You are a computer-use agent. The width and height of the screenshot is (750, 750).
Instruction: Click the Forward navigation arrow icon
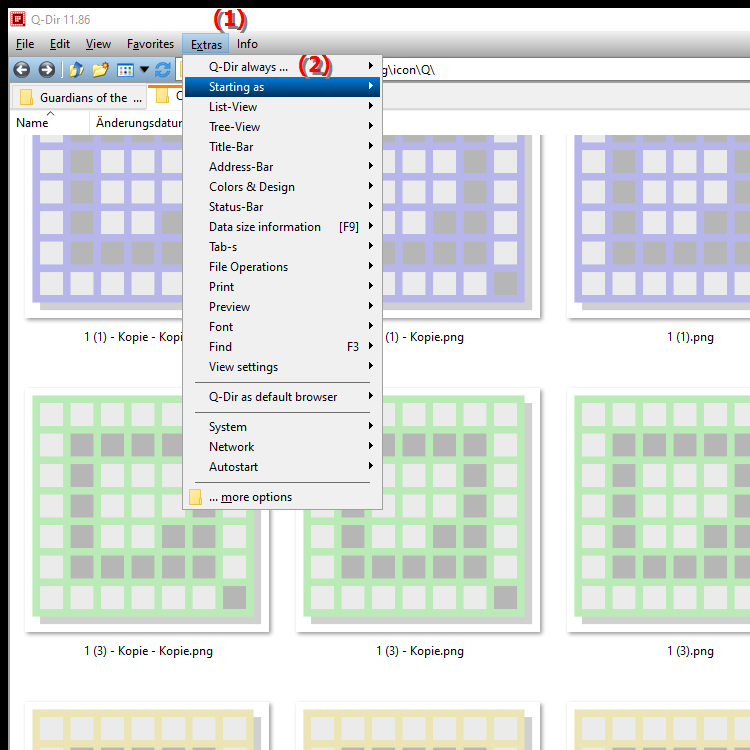tap(46, 70)
